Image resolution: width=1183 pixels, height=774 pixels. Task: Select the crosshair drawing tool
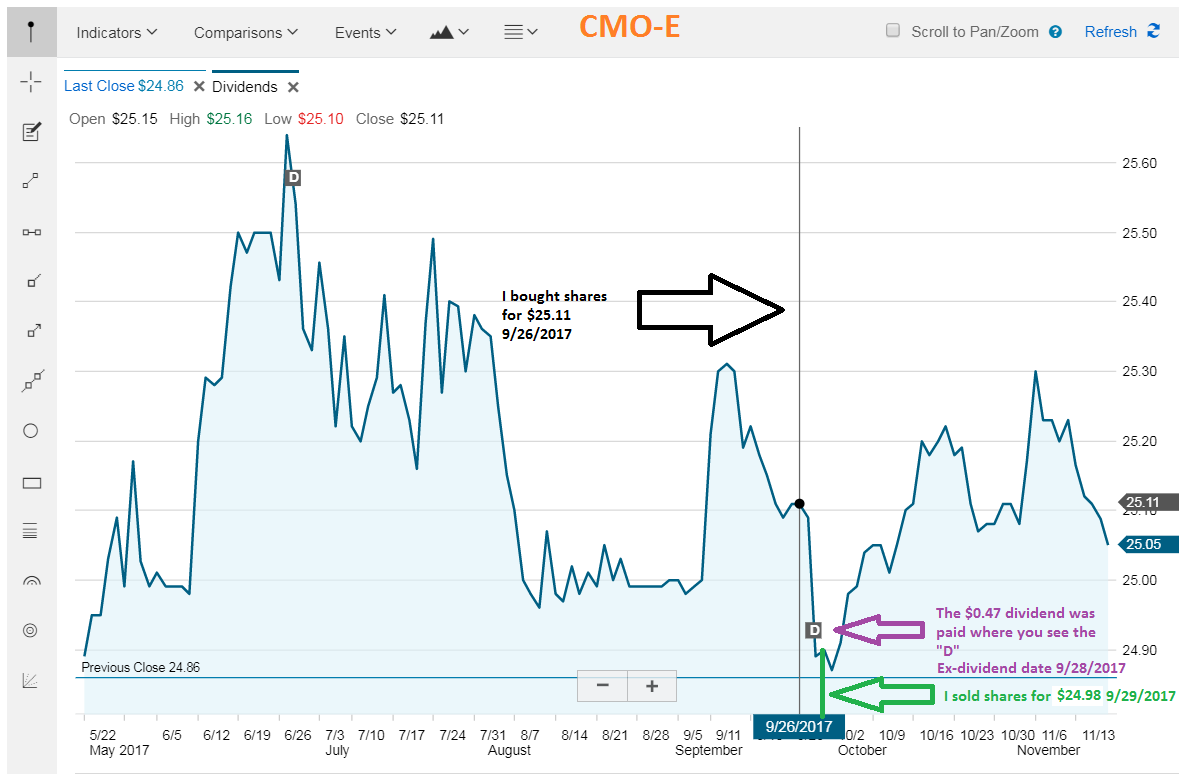coord(31,81)
